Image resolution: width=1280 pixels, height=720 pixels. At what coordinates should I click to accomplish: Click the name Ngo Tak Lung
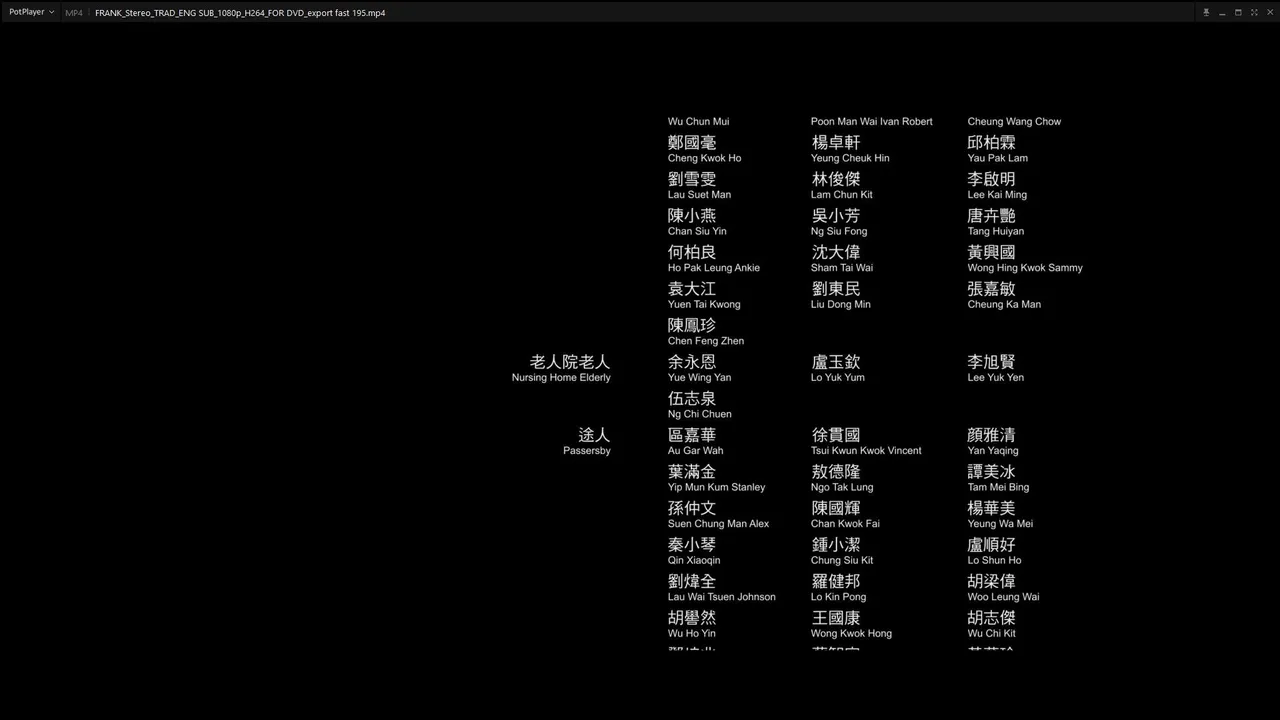(x=842, y=488)
